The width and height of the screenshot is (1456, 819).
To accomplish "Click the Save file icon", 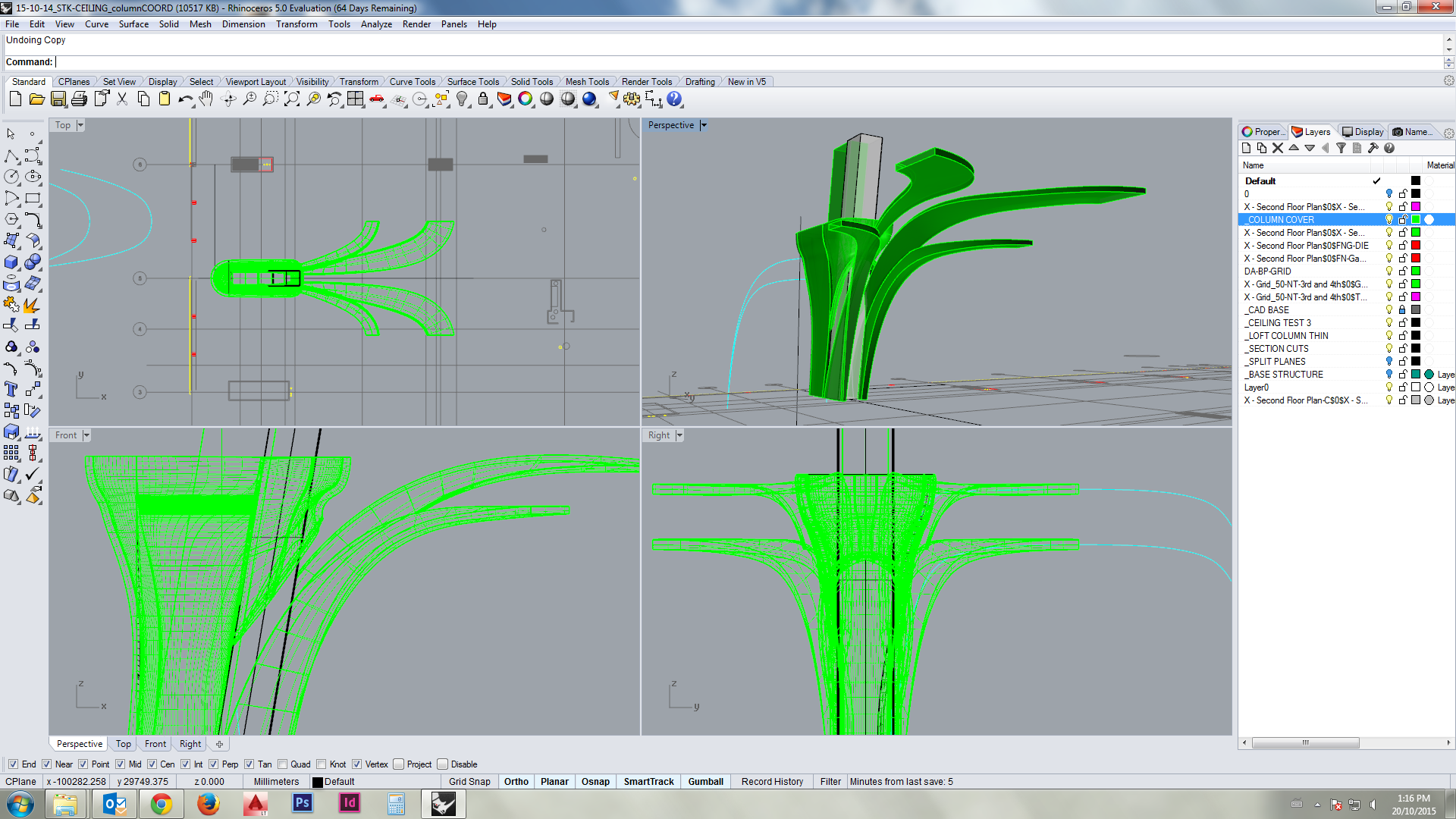I will (x=58, y=99).
